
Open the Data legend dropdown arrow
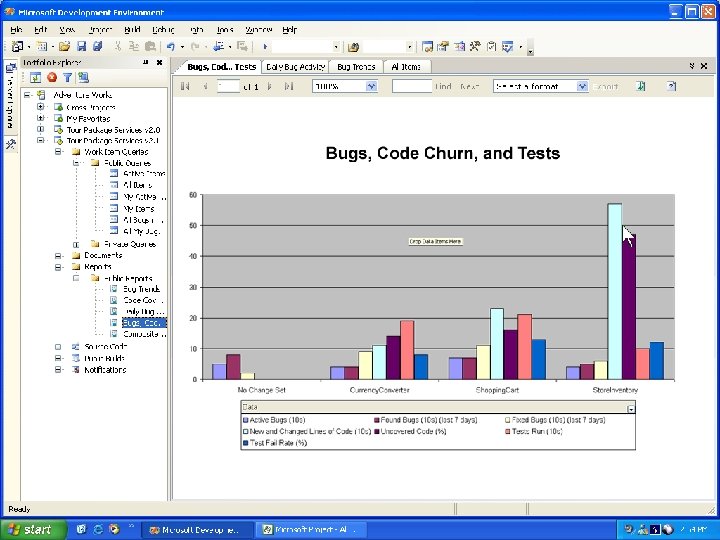(631, 409)
